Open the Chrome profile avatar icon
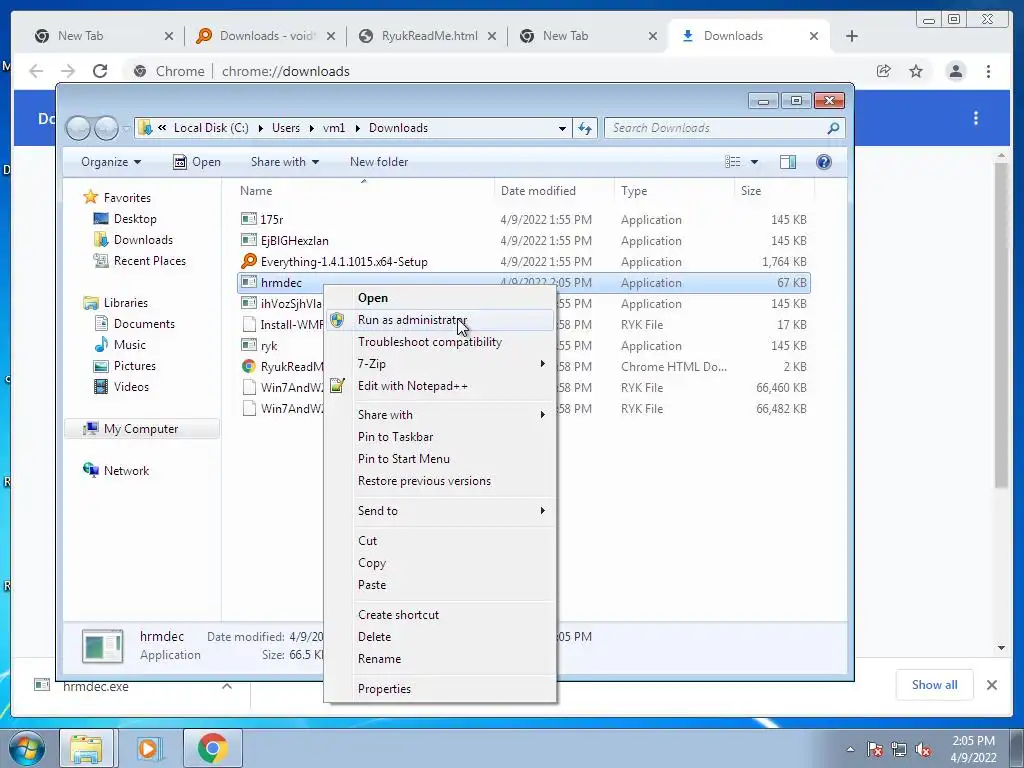This screenshot has height=768, width=1024. tap(956, 71)
